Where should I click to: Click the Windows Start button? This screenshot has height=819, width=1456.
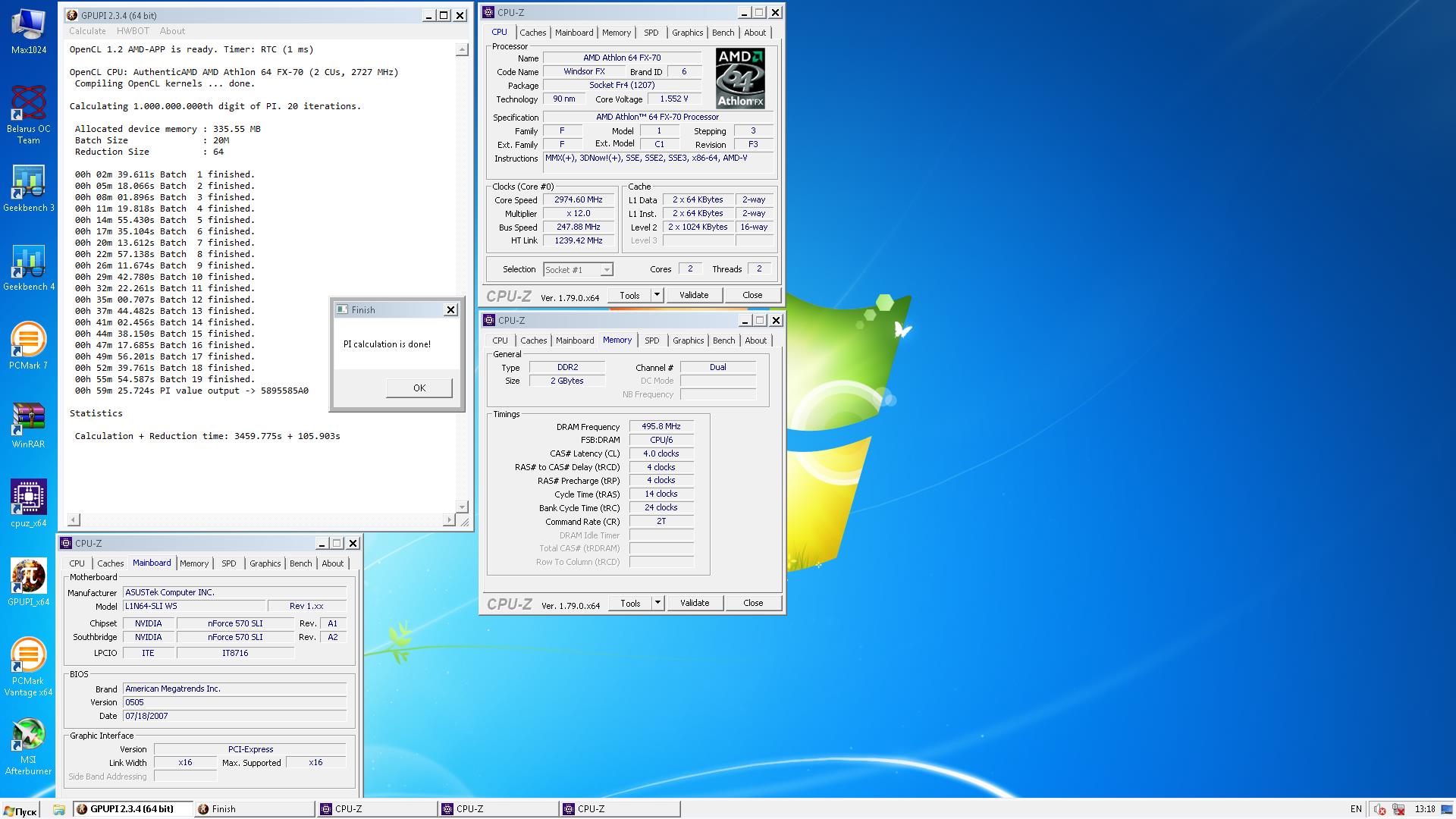[x=20, y=809]
